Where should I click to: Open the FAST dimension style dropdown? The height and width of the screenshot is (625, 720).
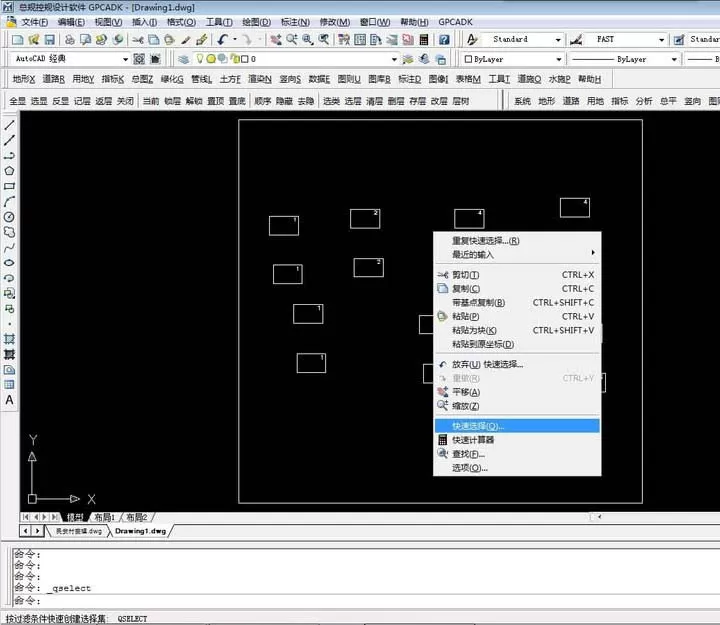[x=661, y=40]
